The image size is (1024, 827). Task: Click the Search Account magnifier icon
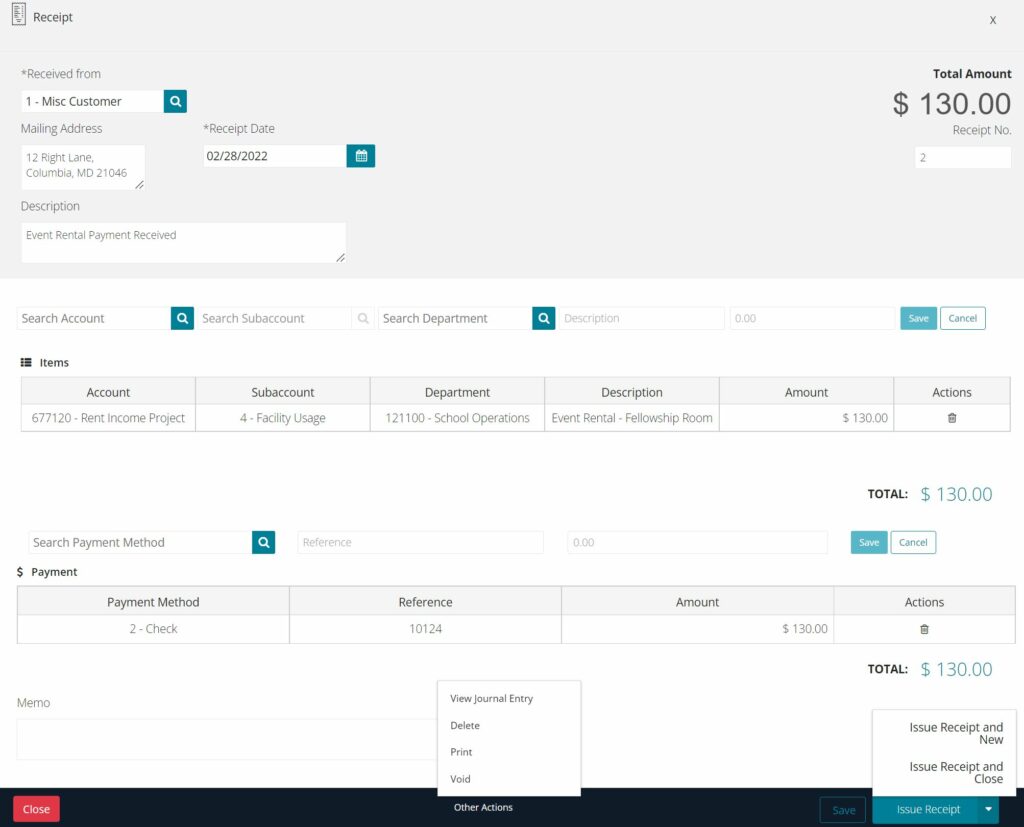182,317
